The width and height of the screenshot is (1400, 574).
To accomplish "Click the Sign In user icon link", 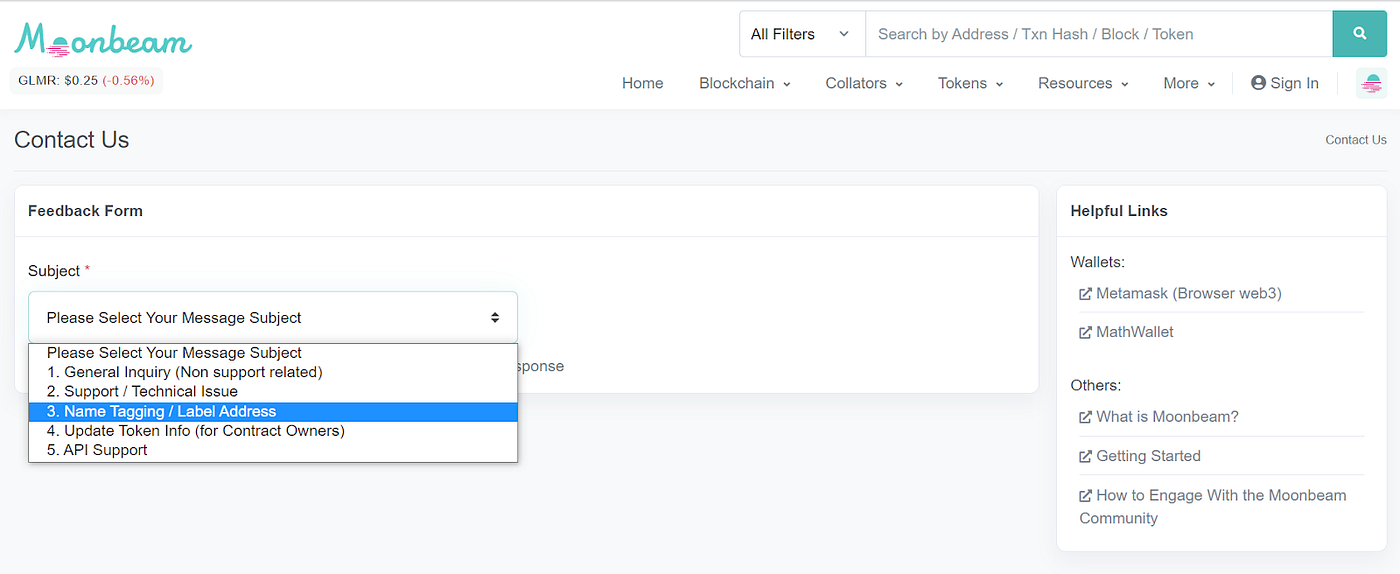I will tap(1285, 83).
